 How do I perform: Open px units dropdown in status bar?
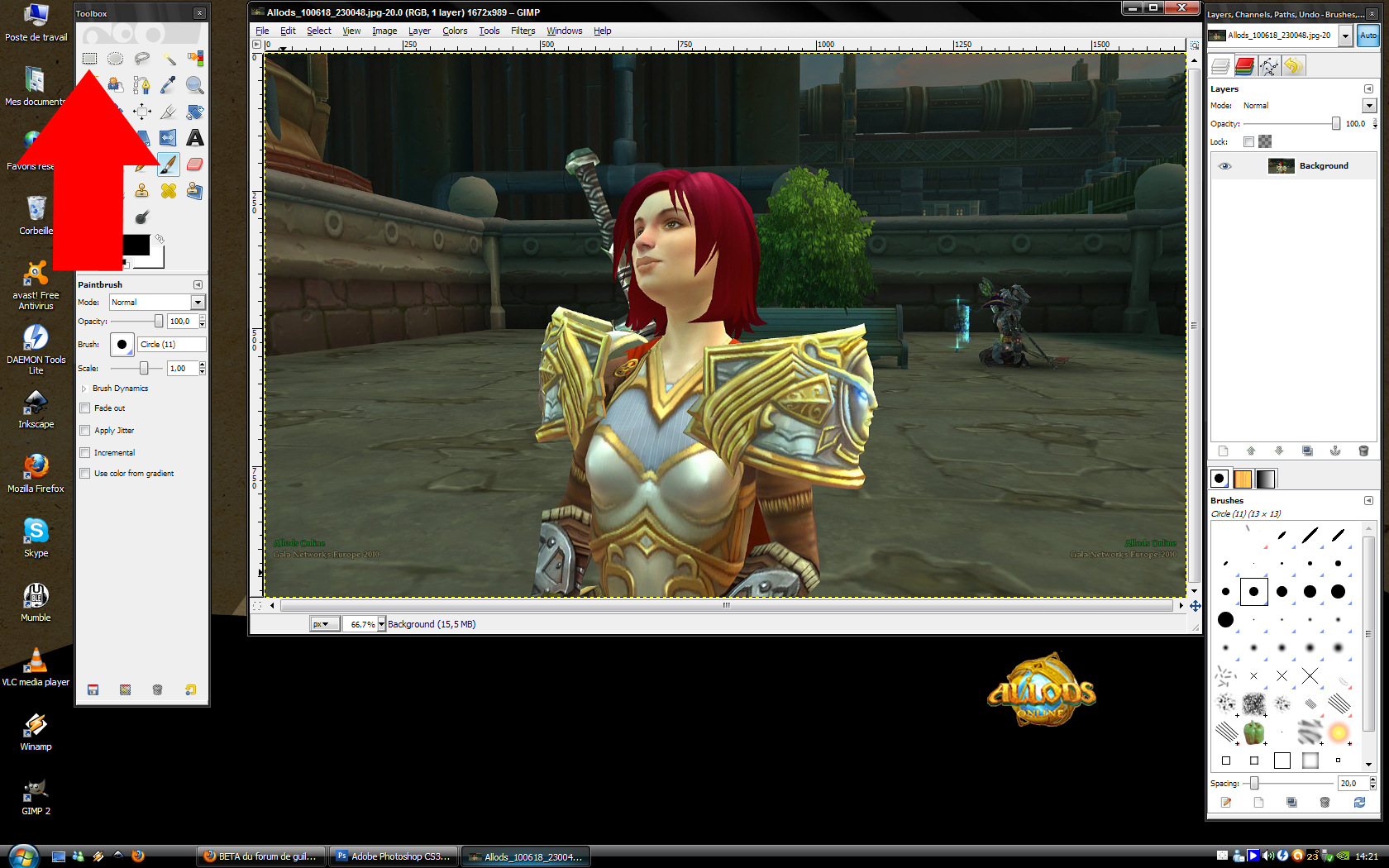[325, 624]
